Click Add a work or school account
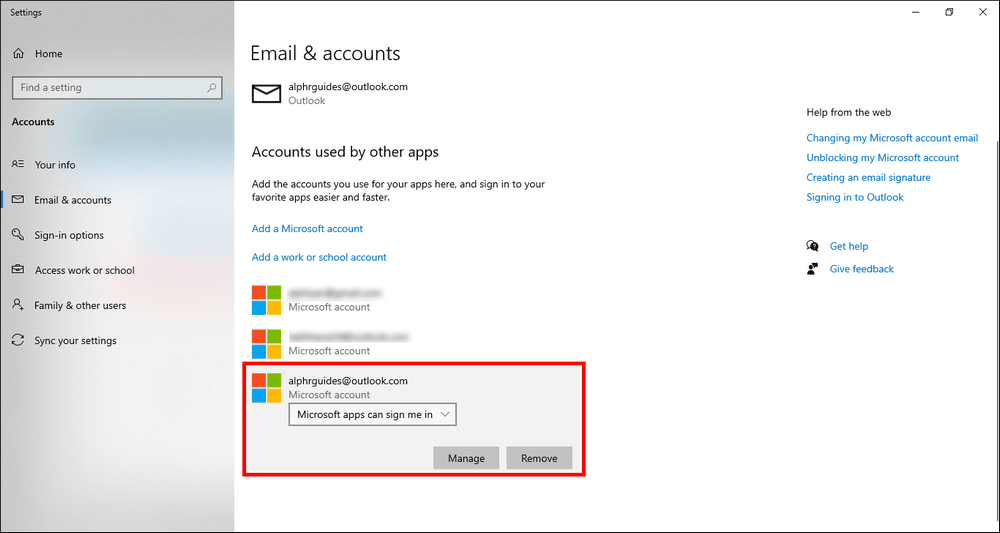Viewport: 1000px width, 533px height. [319, 258]
